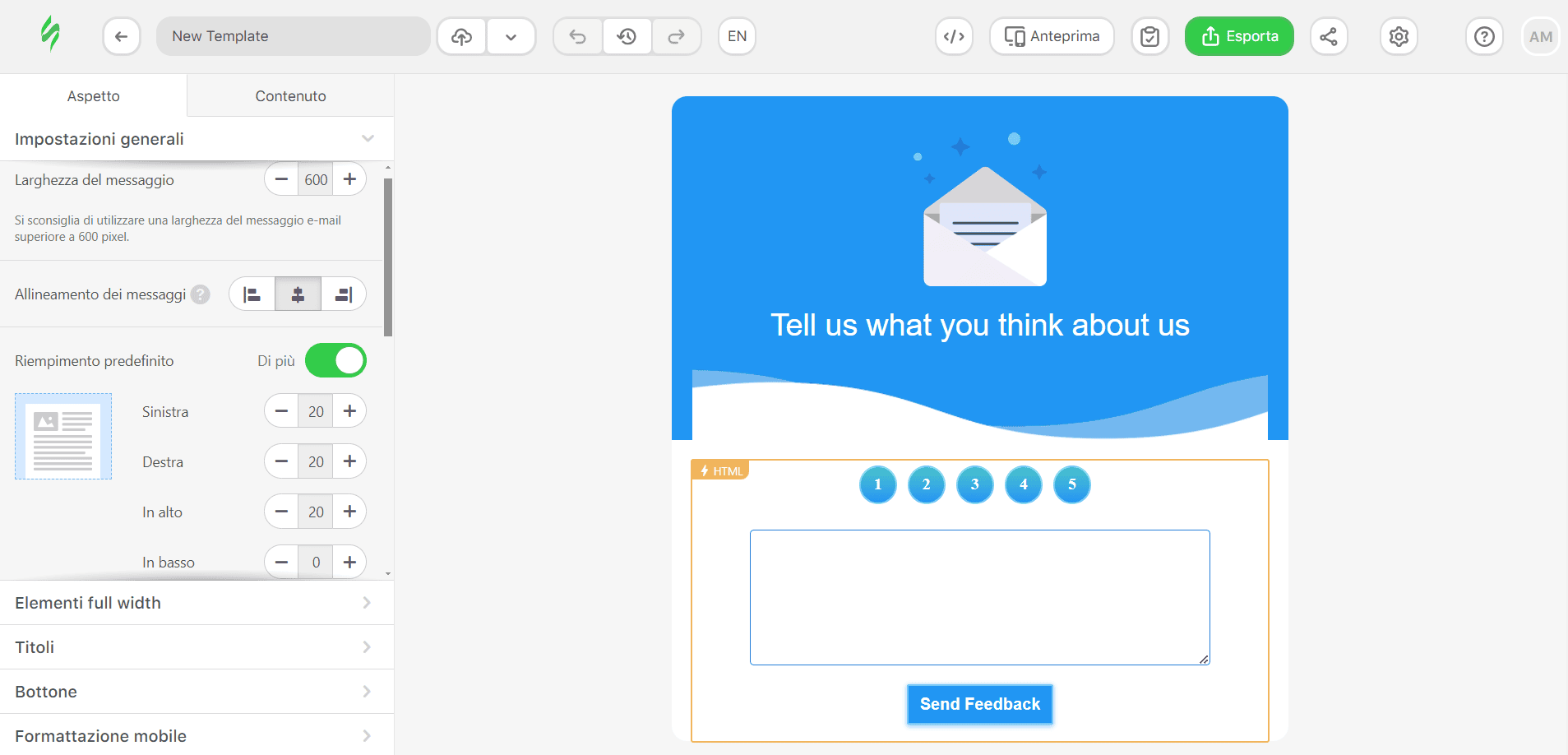This screenshot has width=1568, height=755.
Task: Open the settings gear icon
Action: coord(1398,36)
